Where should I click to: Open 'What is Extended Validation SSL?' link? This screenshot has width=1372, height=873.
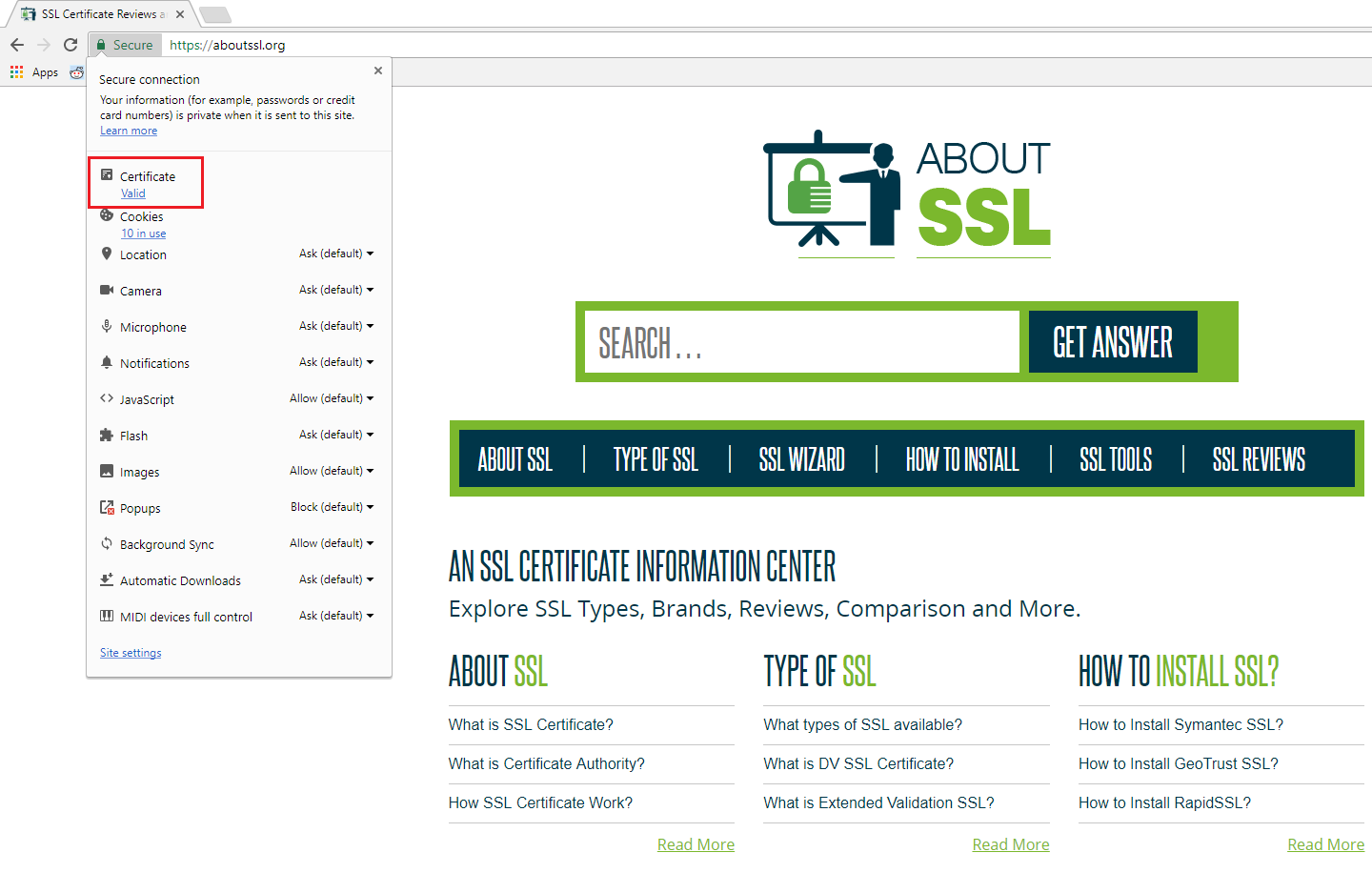coord(878,802)
